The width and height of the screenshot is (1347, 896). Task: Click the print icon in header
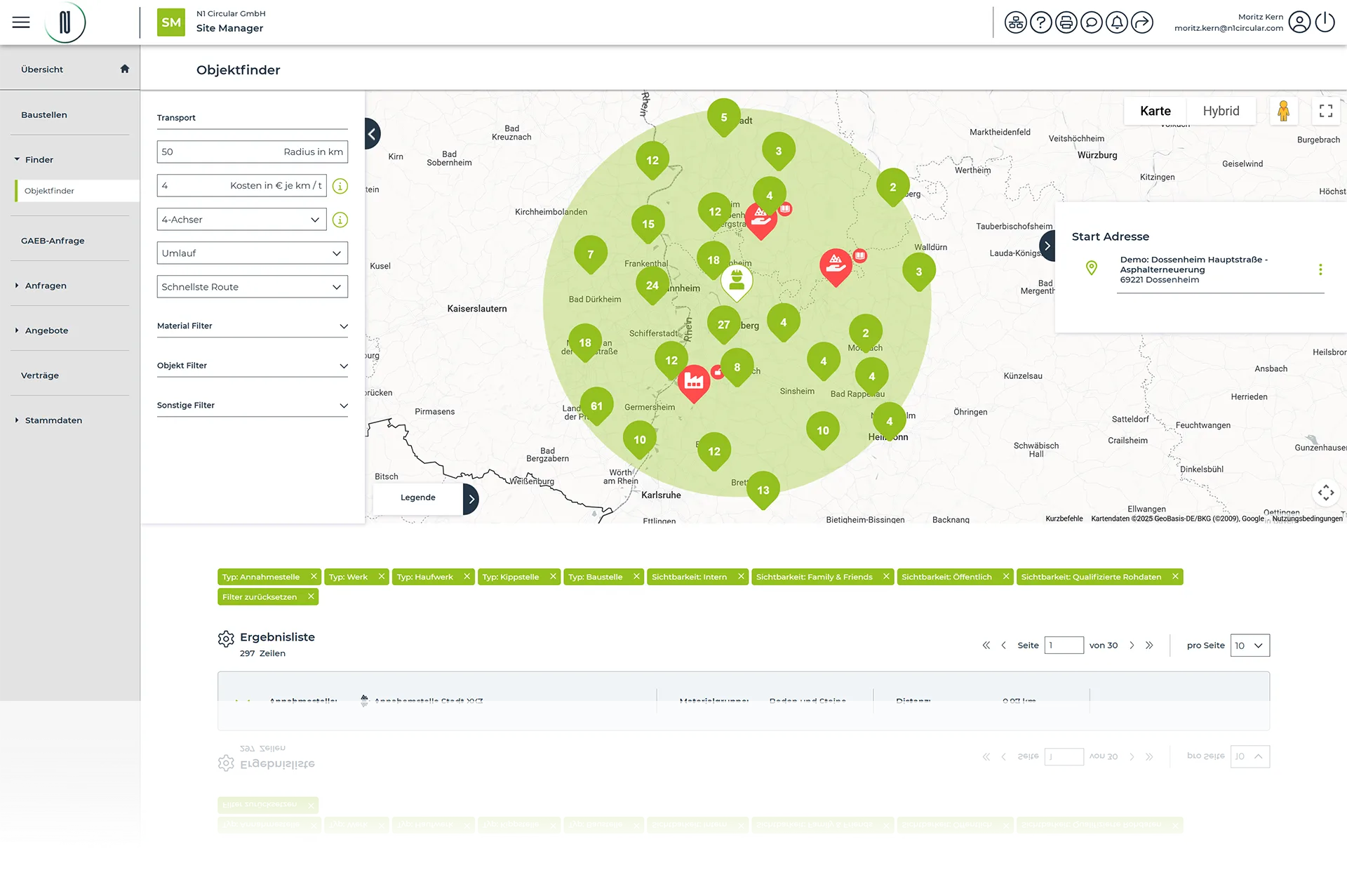pyautogui.click(x=1066, y=22)
